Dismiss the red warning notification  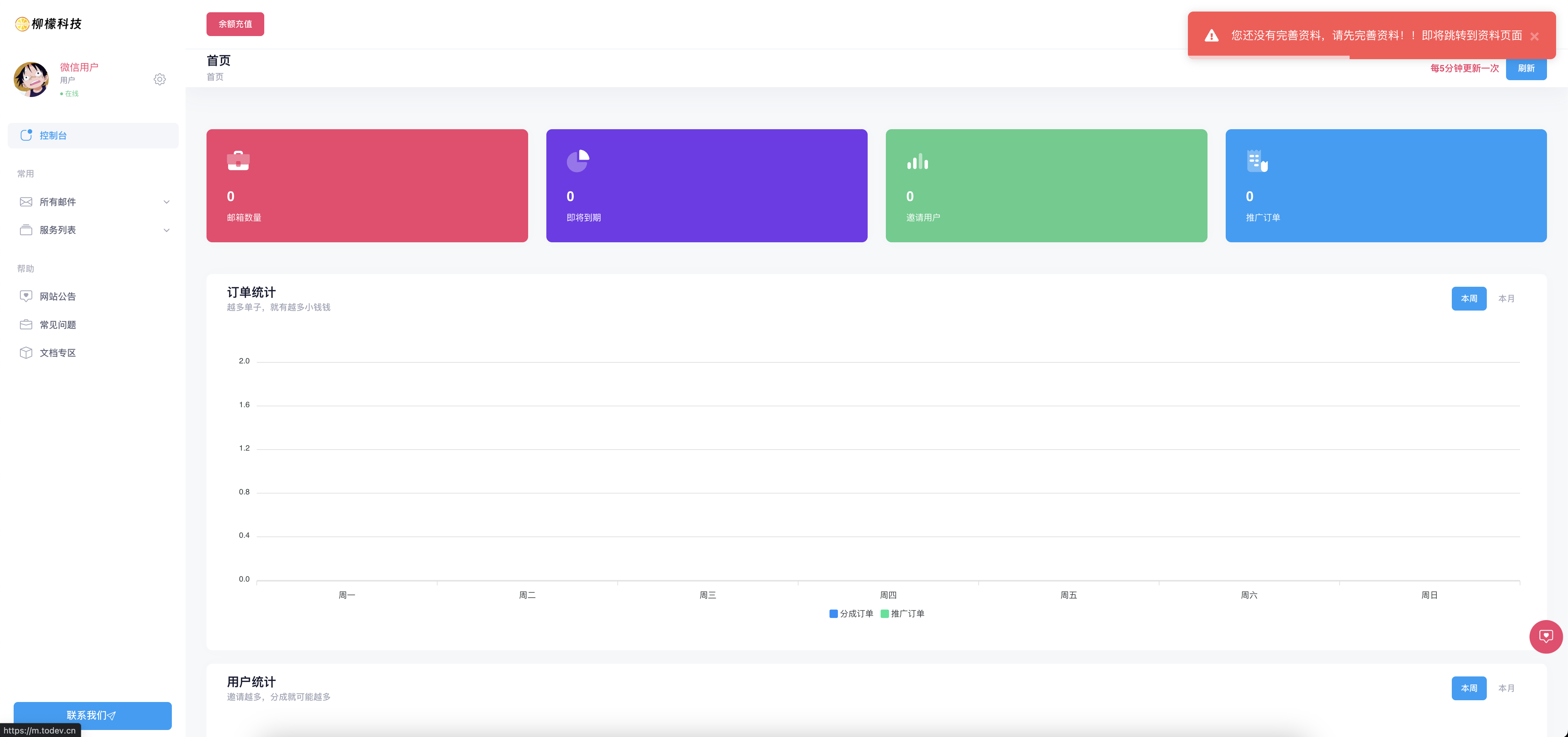click(x=1534, y=36)
